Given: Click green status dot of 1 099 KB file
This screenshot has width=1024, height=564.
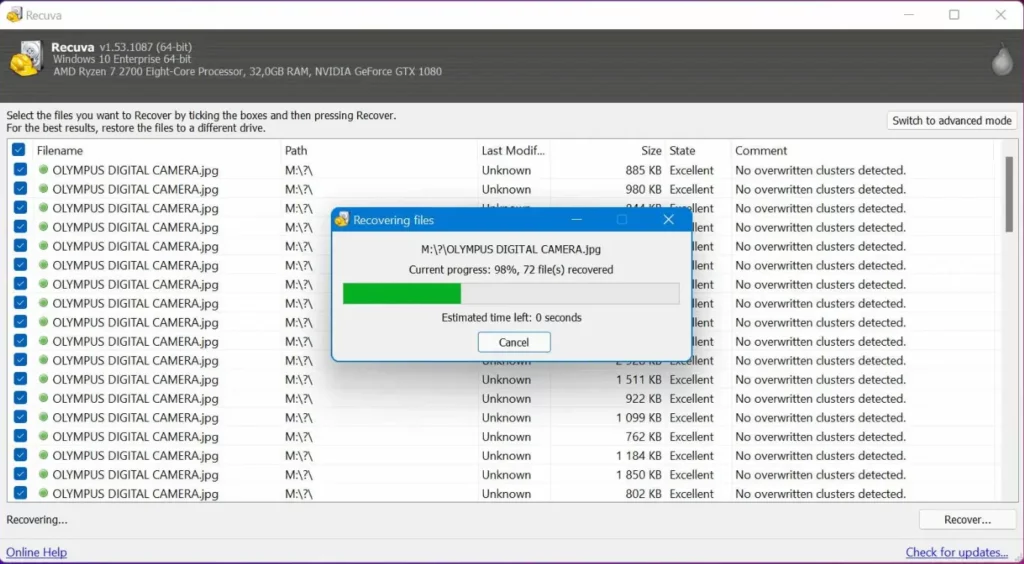Looking at the screenshot, I should coord(43,416).
